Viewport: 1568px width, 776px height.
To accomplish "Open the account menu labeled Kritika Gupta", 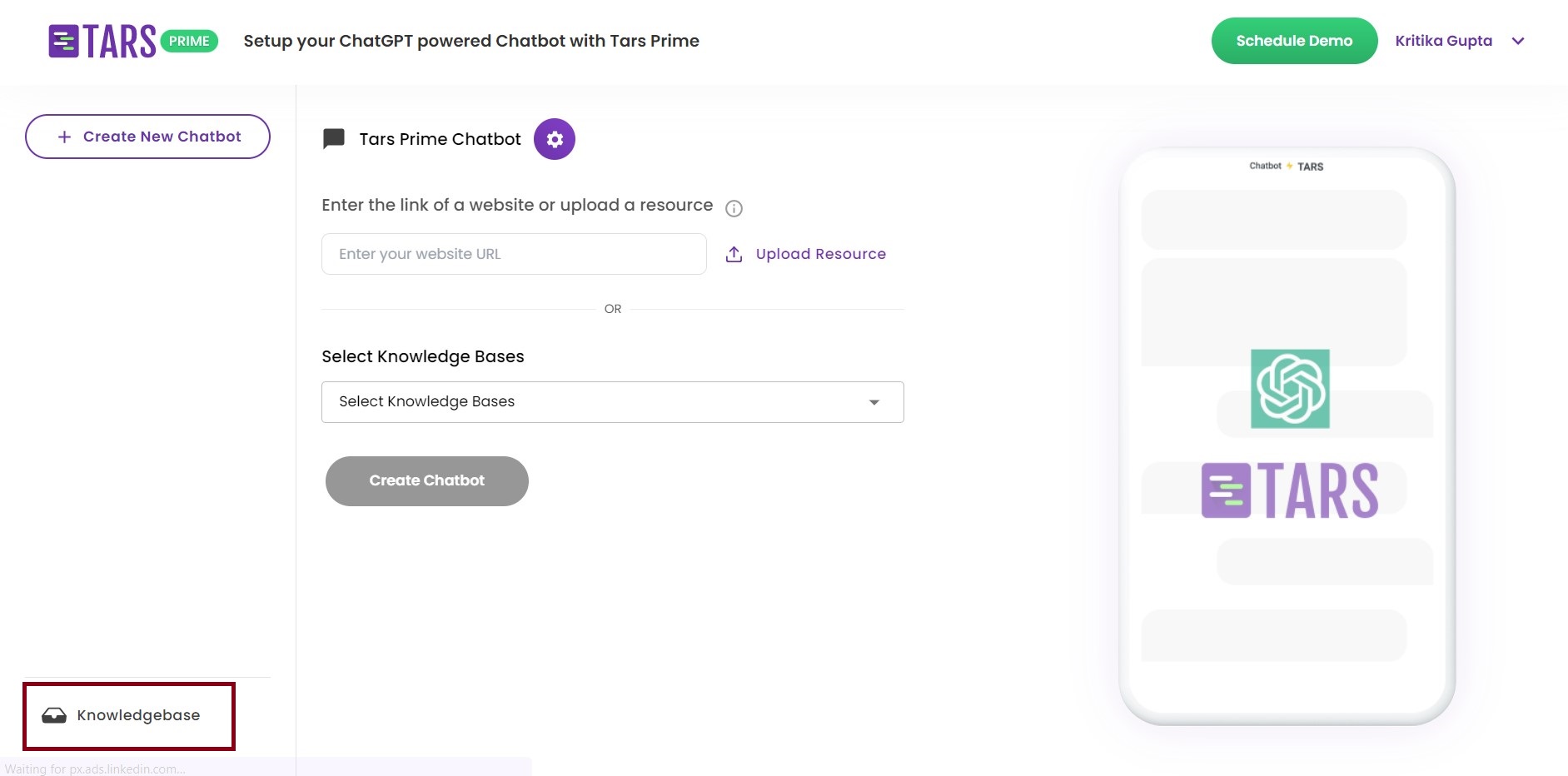I will coord(1445,41).
